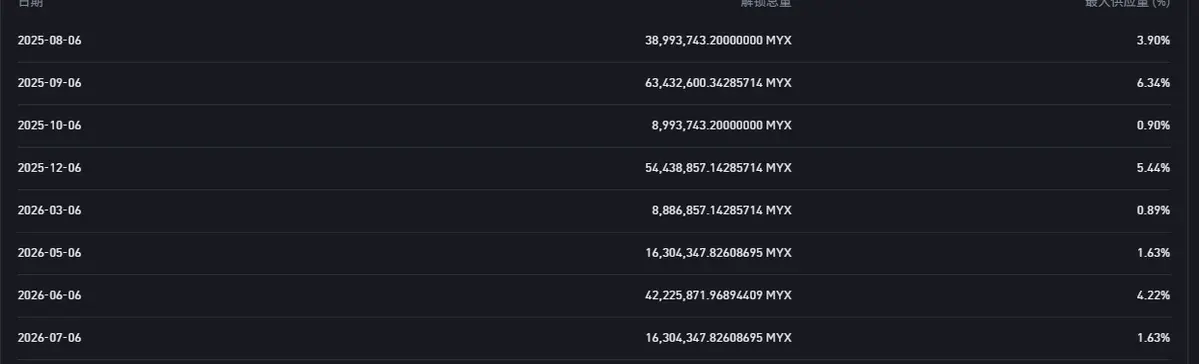Click the 8,993,743.20000000 MYX amount
This screenshot has width=1199, height=364.
pyautogui.click(x=722, y=125)
